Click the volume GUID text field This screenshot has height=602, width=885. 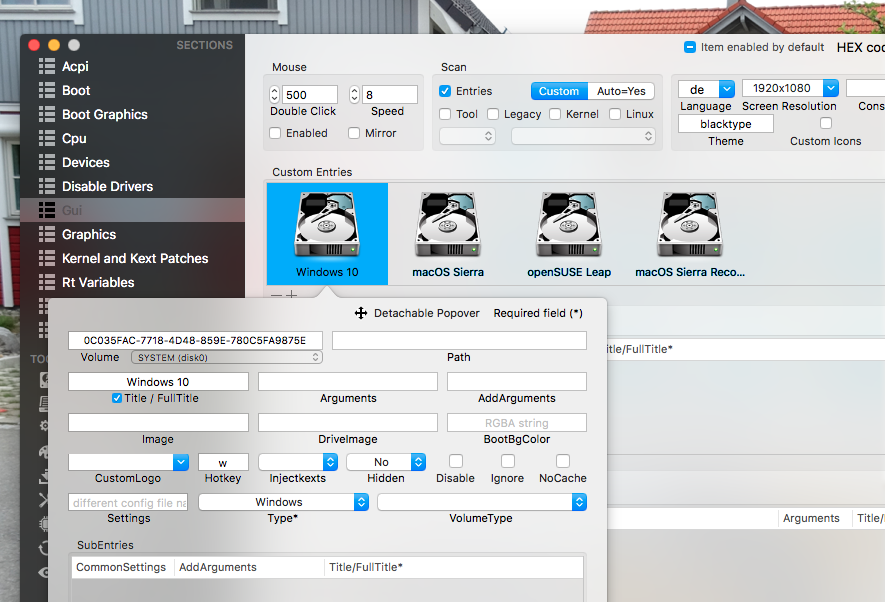(x=195, y=340)
